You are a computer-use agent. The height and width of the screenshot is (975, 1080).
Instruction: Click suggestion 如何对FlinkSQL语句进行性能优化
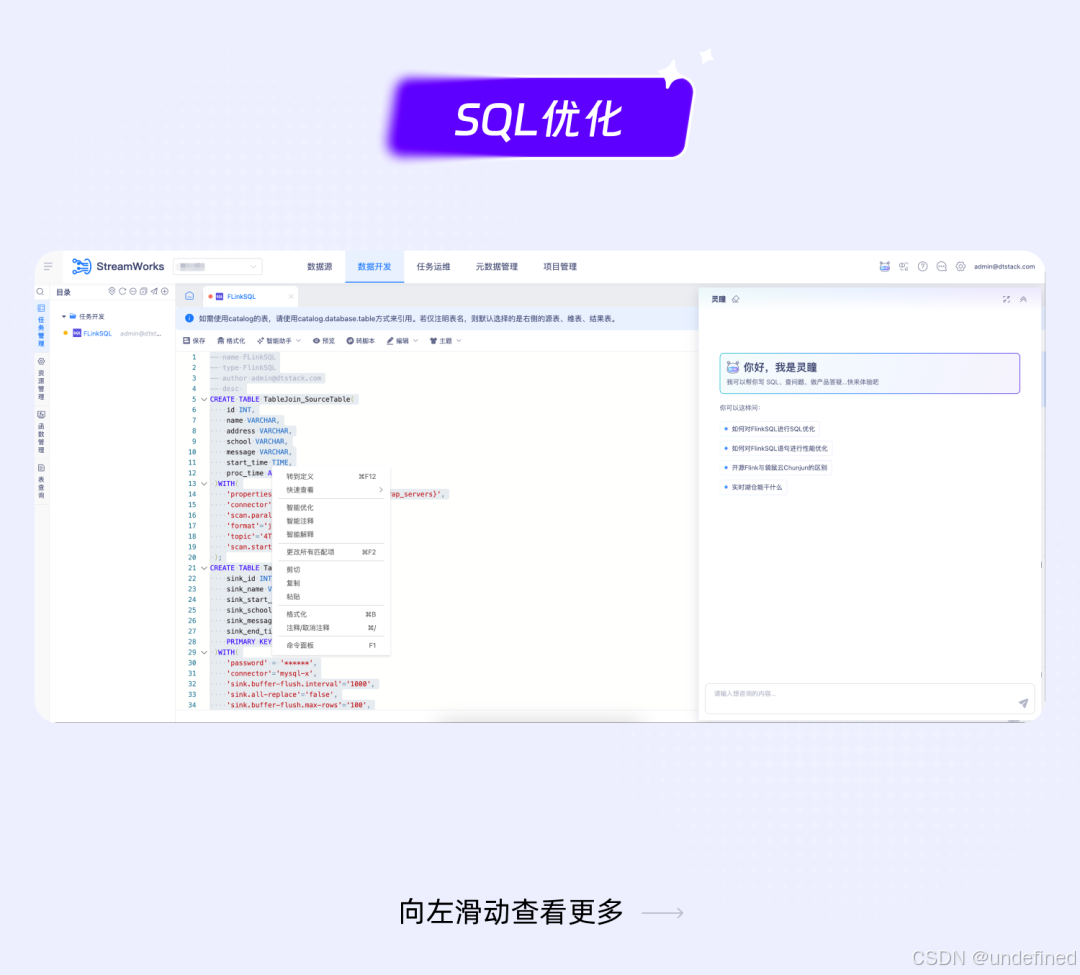pos(776,448)
